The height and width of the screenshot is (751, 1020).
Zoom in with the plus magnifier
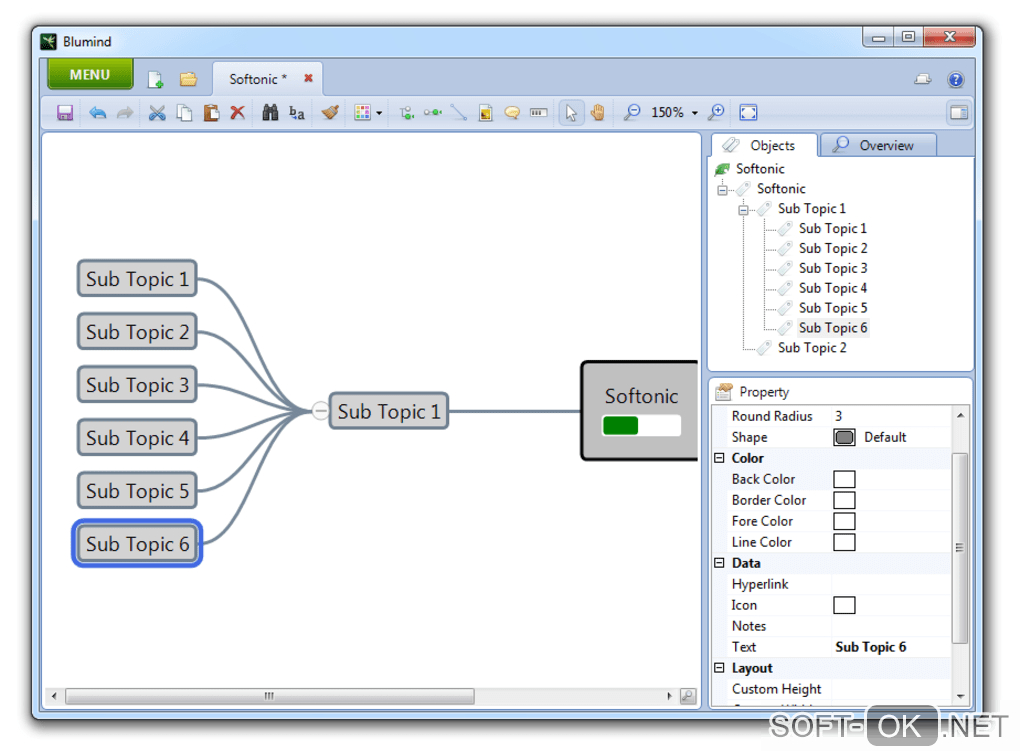point(716,113)
